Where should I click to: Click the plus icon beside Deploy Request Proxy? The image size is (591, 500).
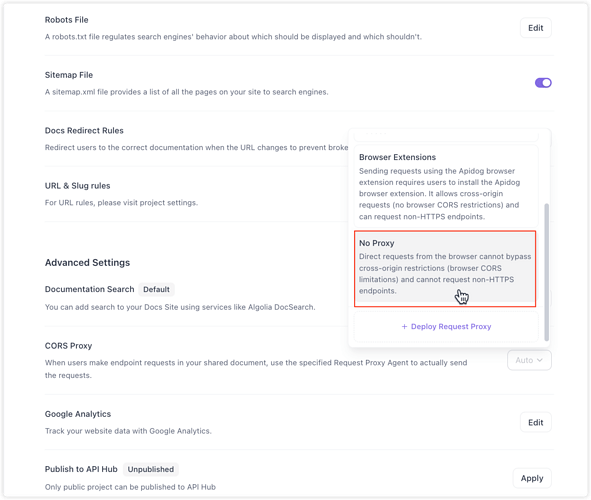pos(404,327)
